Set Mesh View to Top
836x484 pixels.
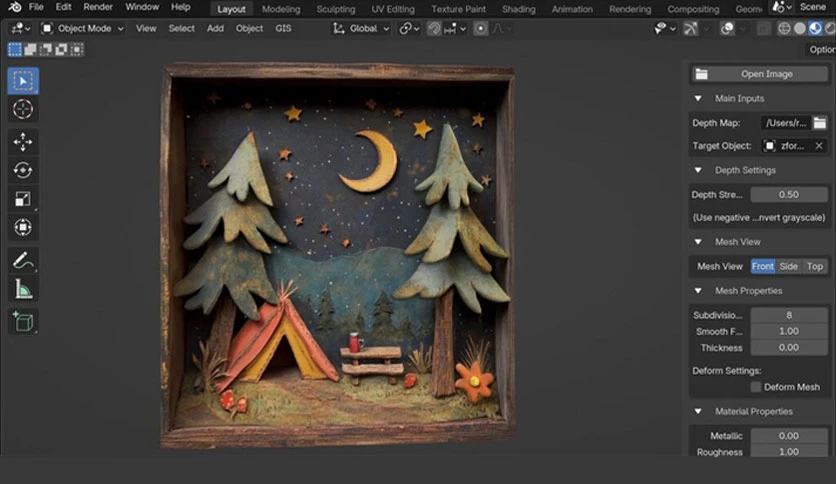(815, 267)
